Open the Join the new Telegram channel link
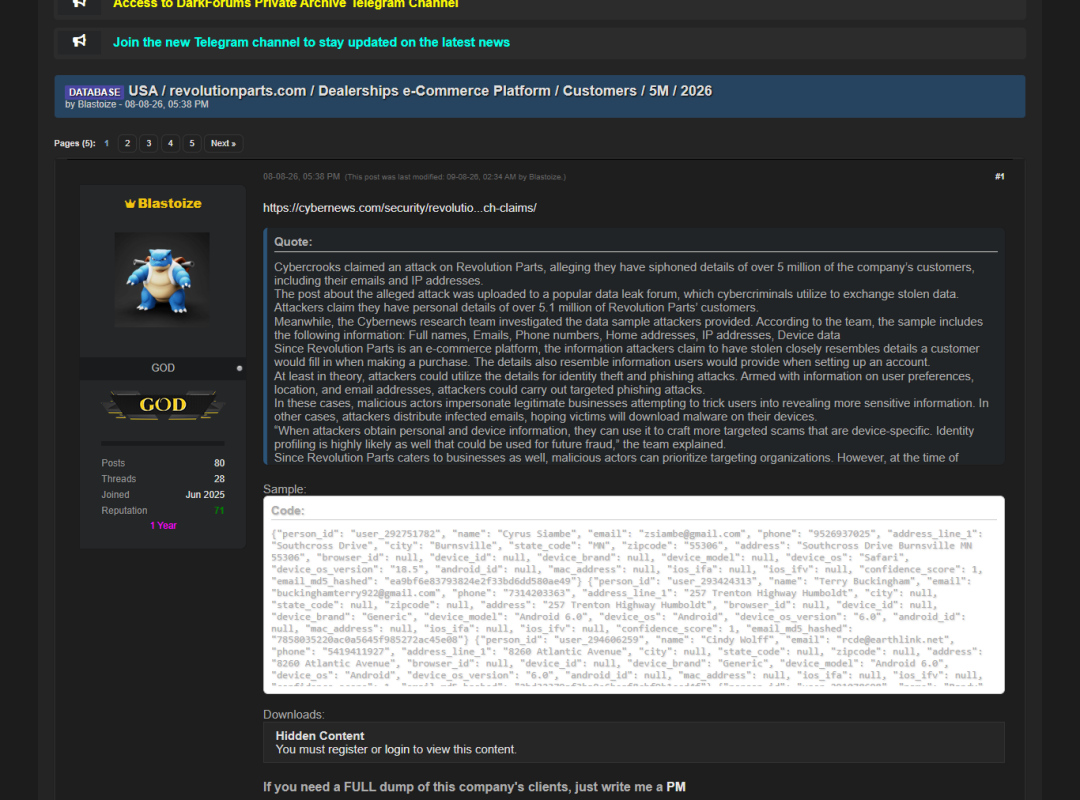 [x=311, y=42]
